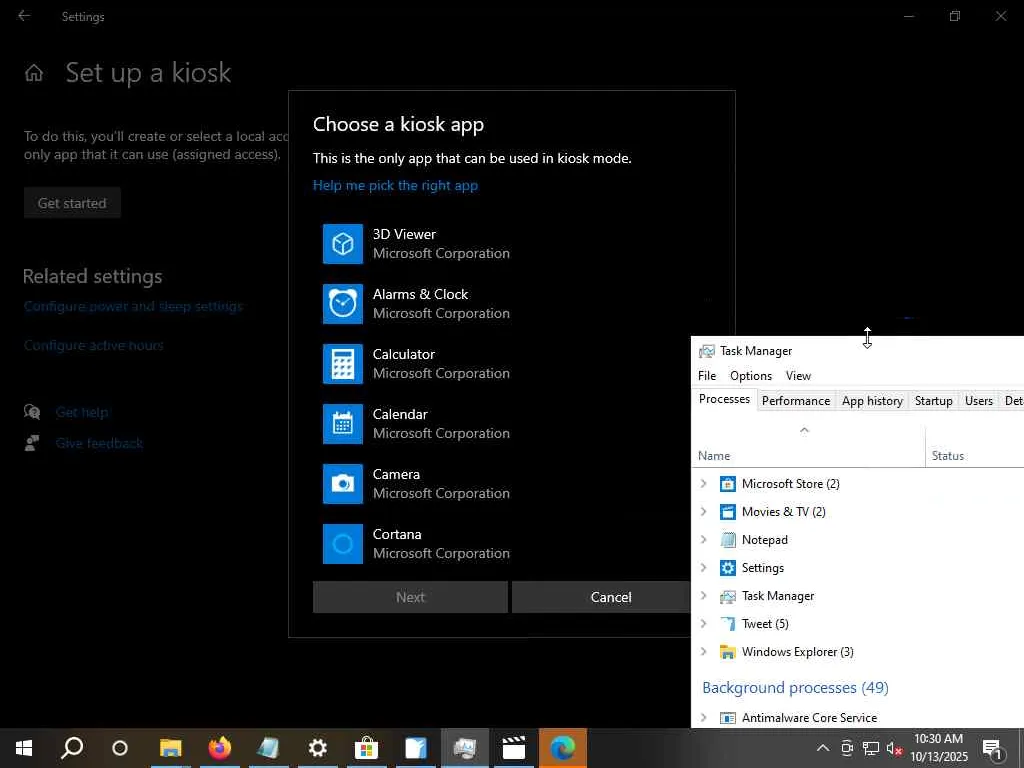Open Configure active hours link

point(93,345)
